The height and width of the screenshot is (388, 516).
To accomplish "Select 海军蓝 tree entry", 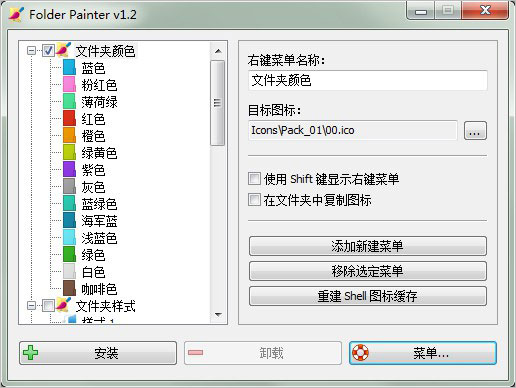I will pos(99,221).
